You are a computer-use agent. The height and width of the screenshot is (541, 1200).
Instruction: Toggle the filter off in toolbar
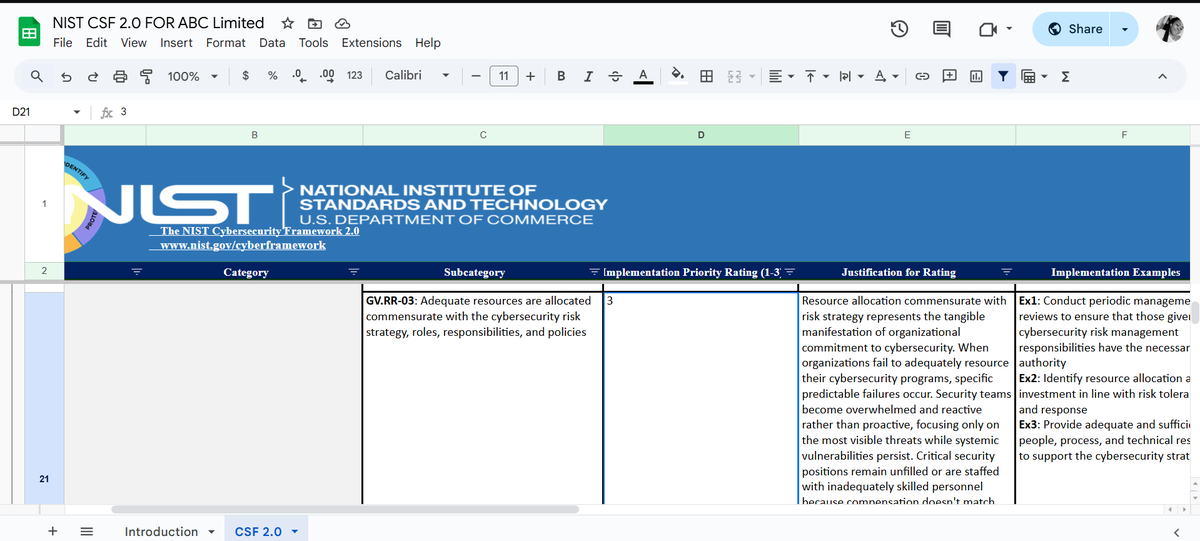(1003, 76)
